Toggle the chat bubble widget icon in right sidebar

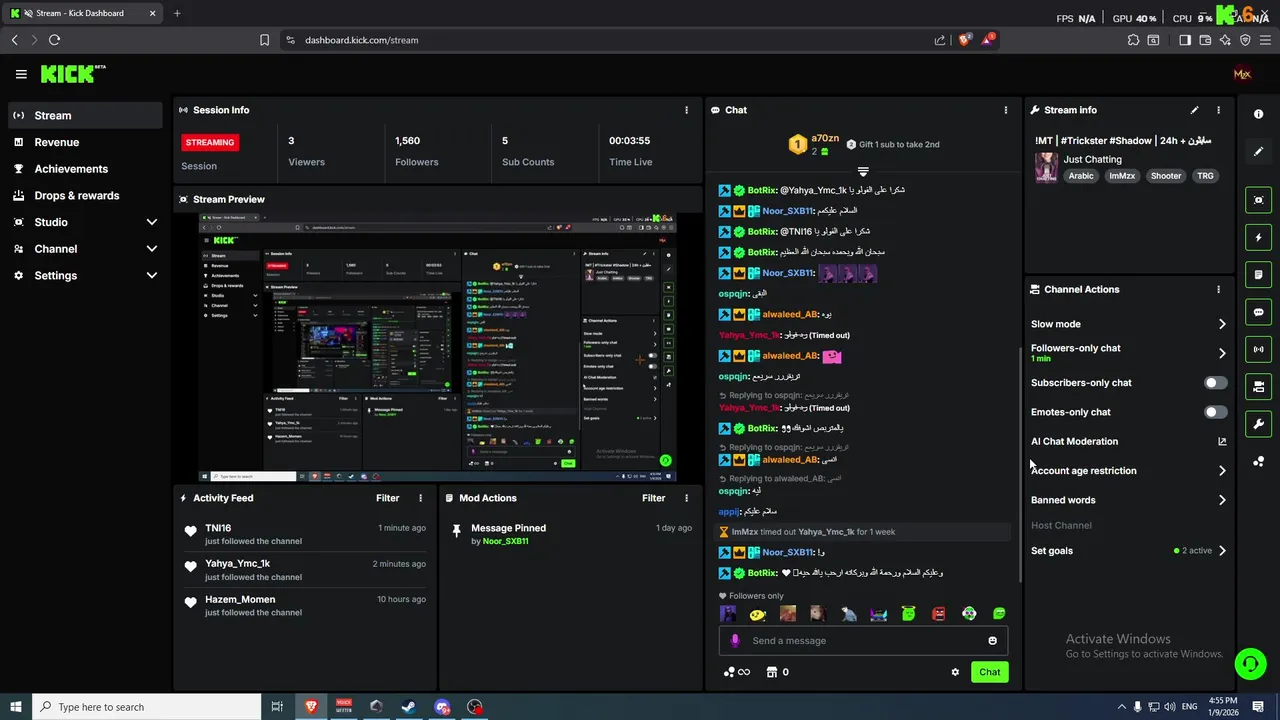pyautogui.click(x=1259, y=312)
